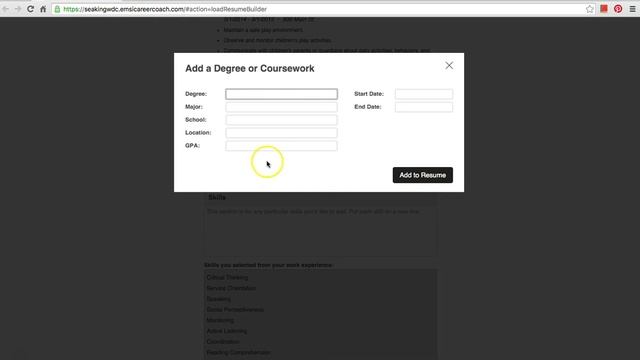The height and width of the screenshot is (360, 640).
Task: Reload the page with refresh icon
Action: (30, 9)
